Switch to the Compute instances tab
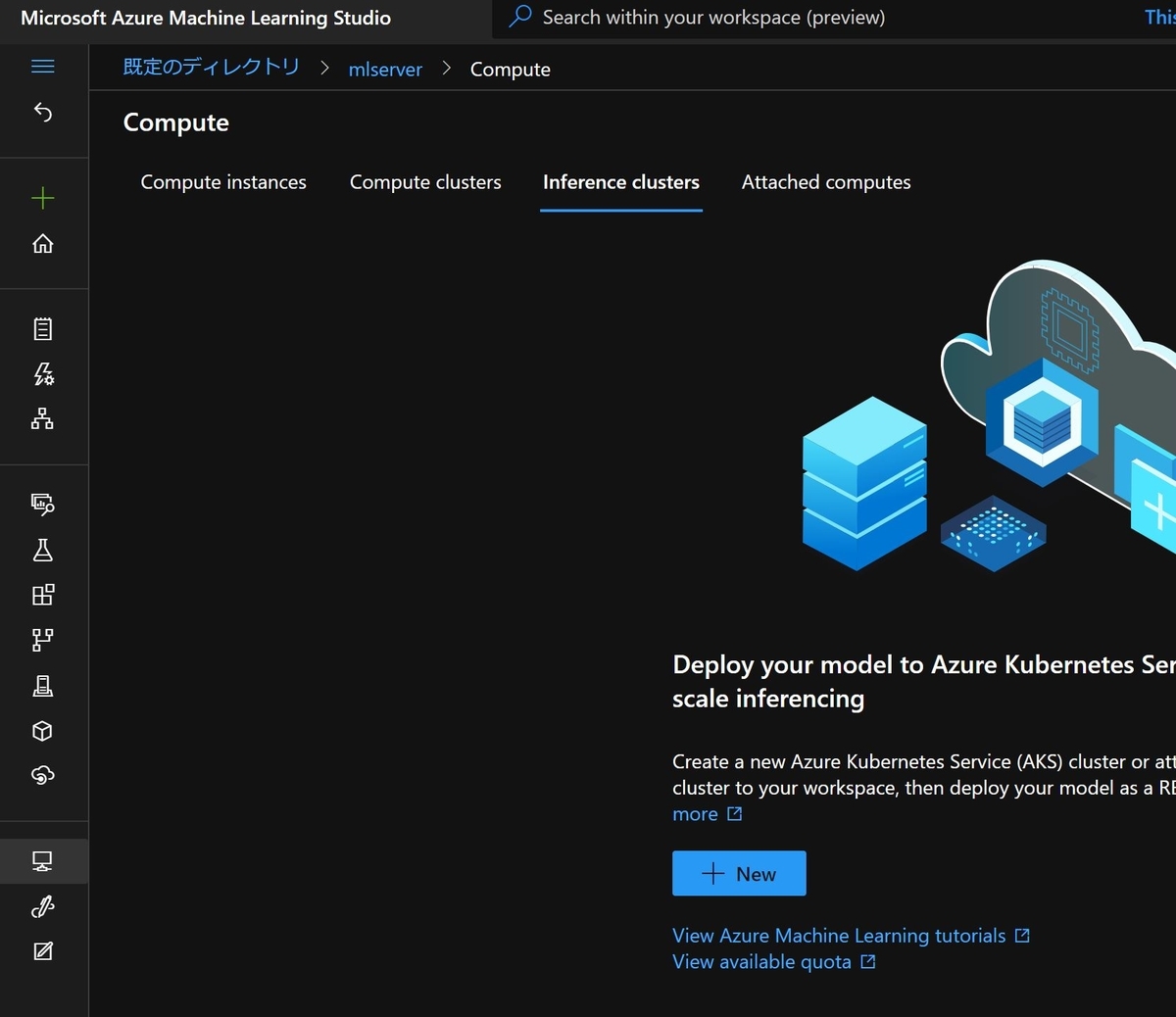 point(223,182)
